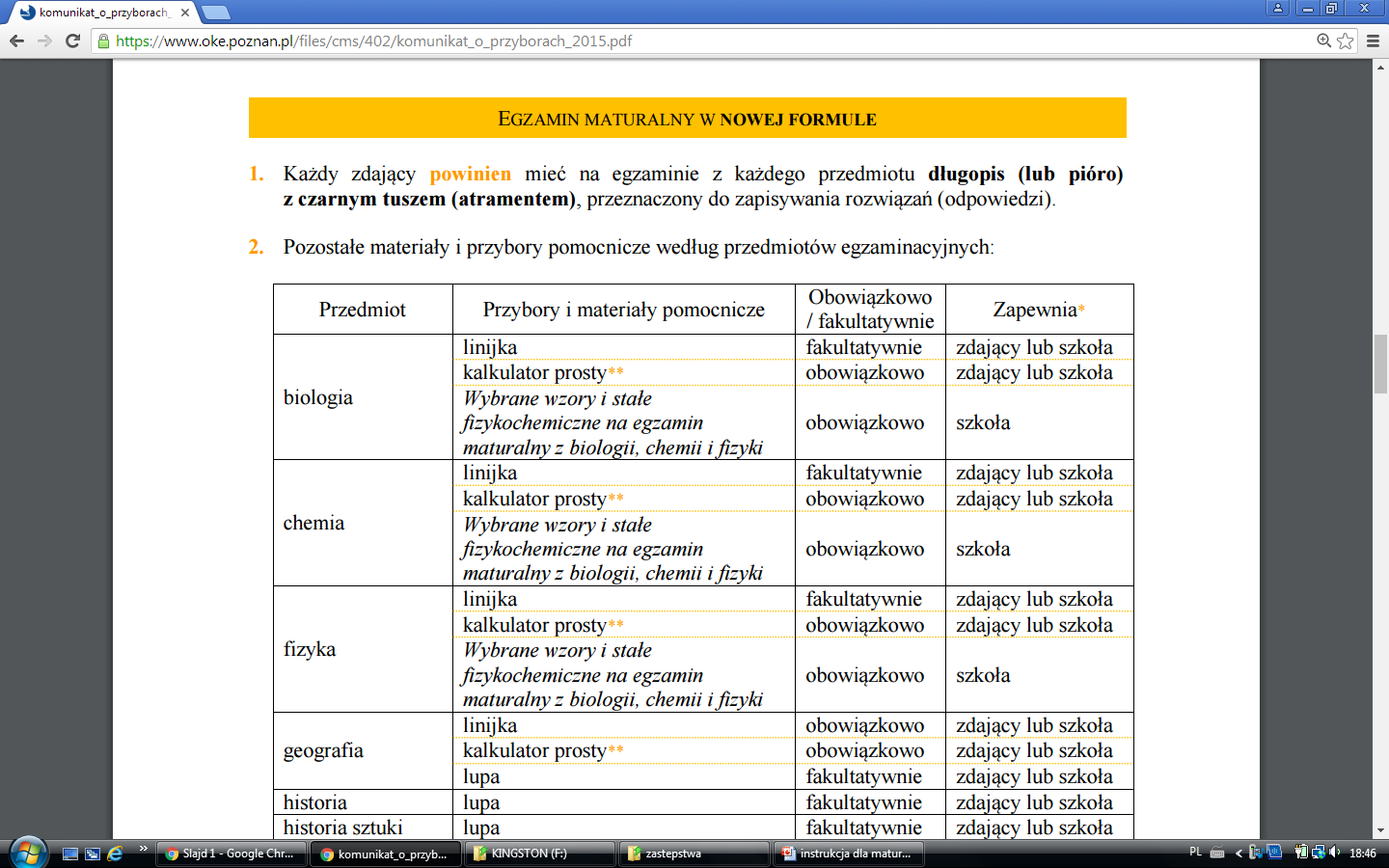Click 'lupa' in the geografia row
Screen dimensions: 1389x868
point(481,776)
